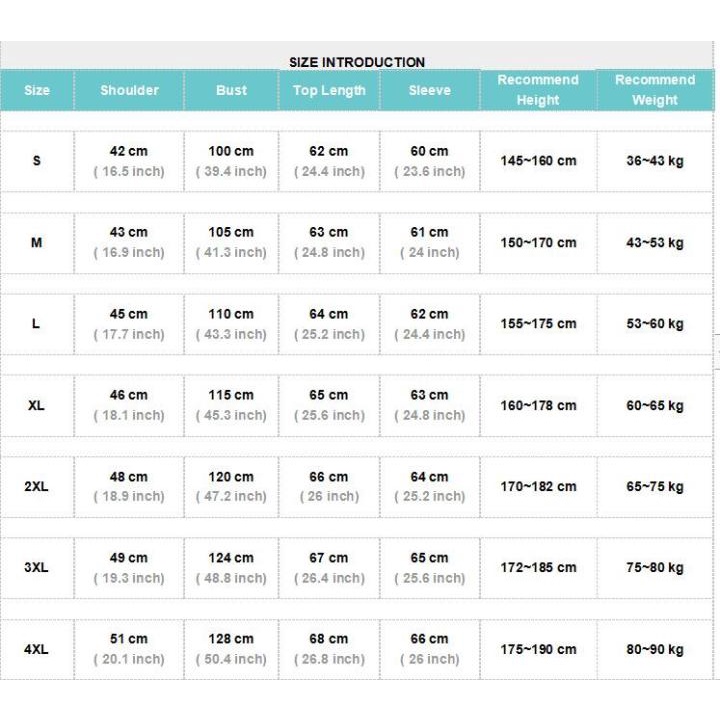Select the 100 cm bust cell
Viewport: 720px width, 720px height.
click(x=231, y=151)
